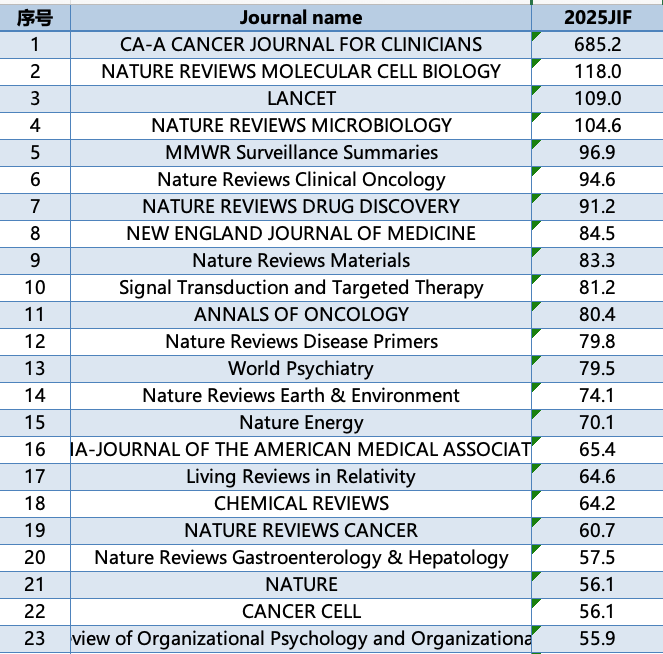663x654 pixels.
Task: Click the JIF value 65.4
Action: click(597, 449)
